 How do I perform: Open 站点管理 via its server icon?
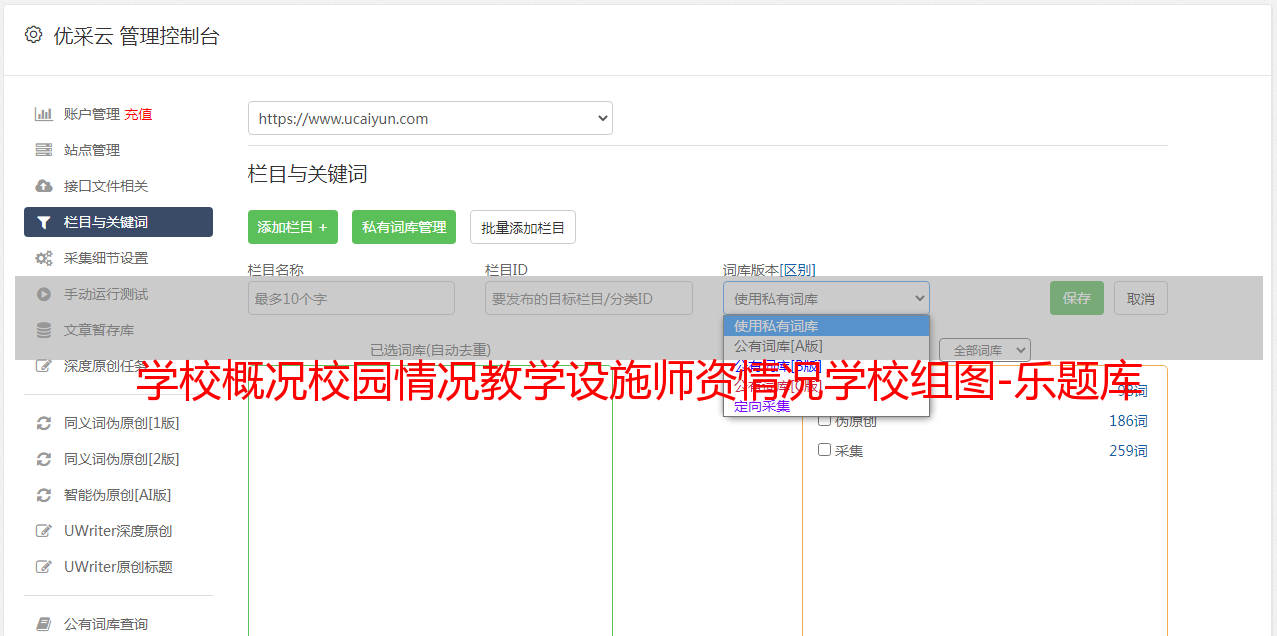[43, 150]
